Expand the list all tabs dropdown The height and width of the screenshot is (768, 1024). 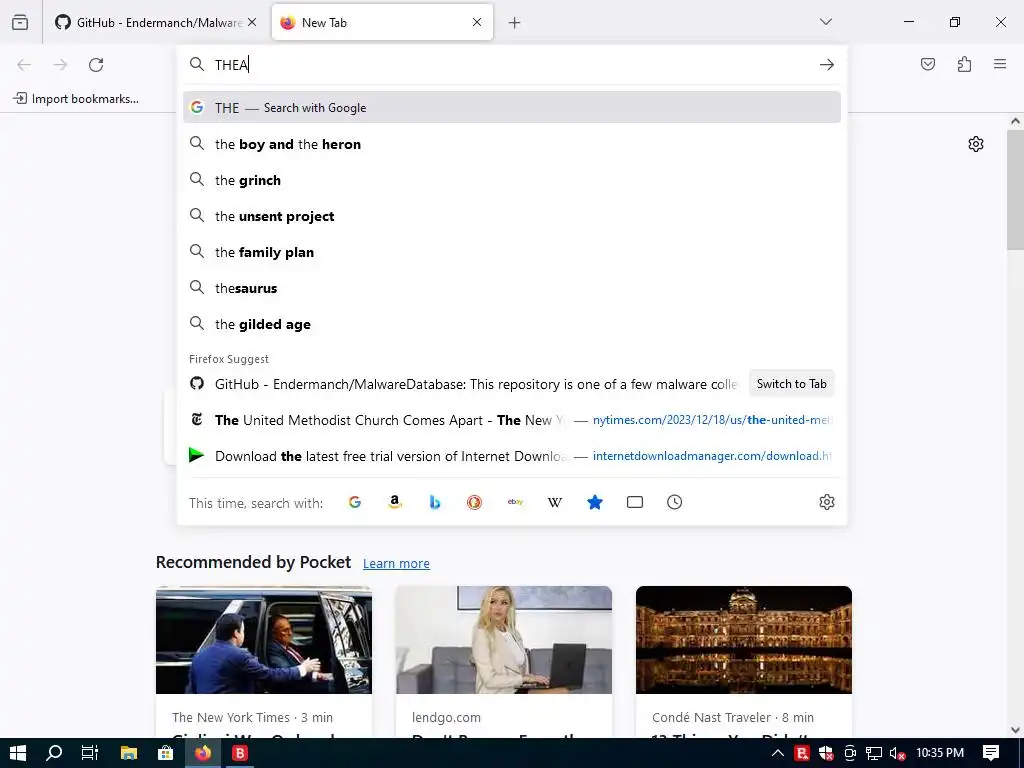(x=825, y=22)
